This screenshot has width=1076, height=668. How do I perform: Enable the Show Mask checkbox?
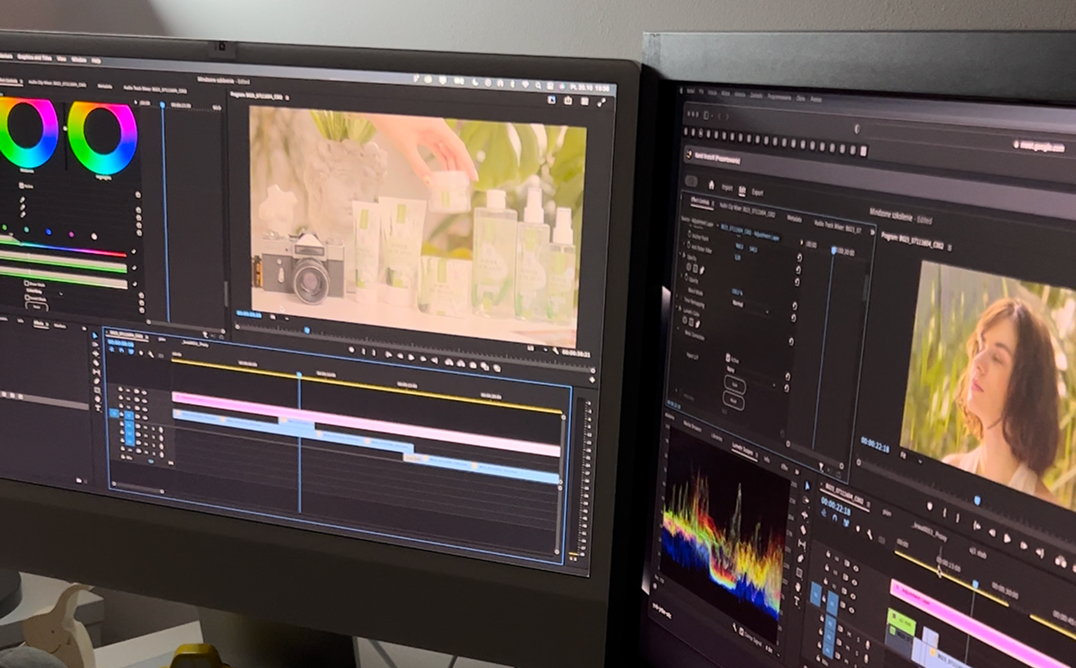[27, 284]
